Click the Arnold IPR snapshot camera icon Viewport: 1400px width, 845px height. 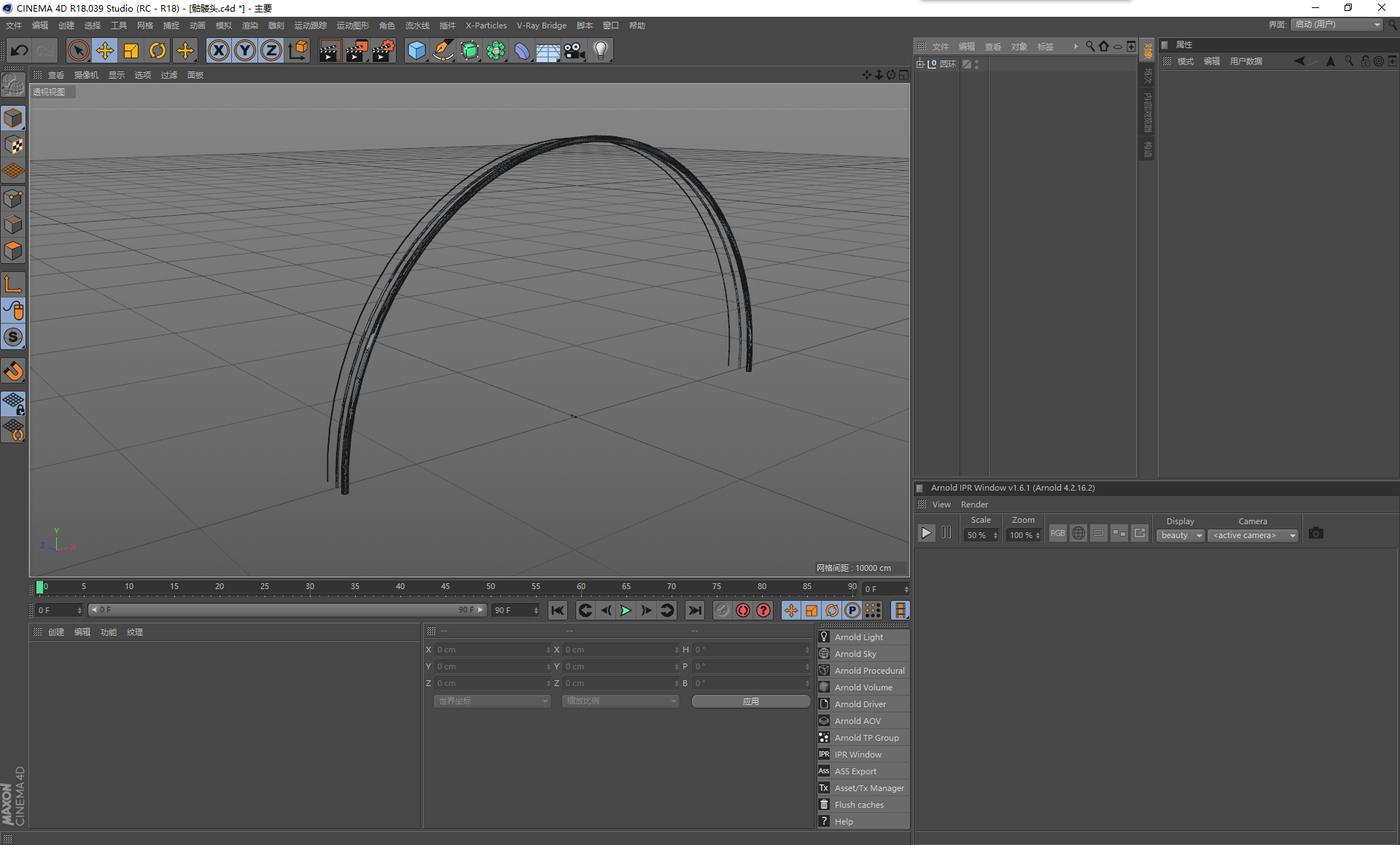[x=1315, y=534]
